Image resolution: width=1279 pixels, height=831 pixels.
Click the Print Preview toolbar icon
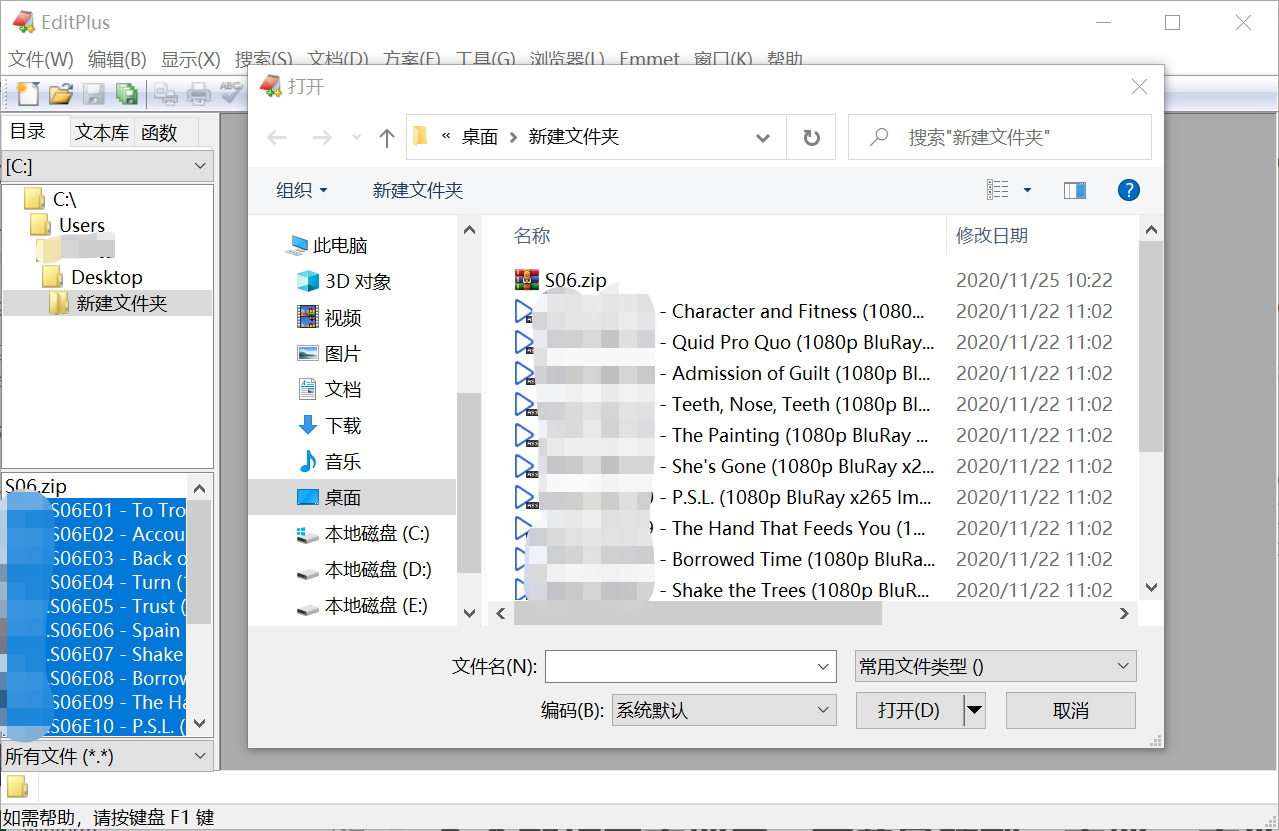coord(165,94)
